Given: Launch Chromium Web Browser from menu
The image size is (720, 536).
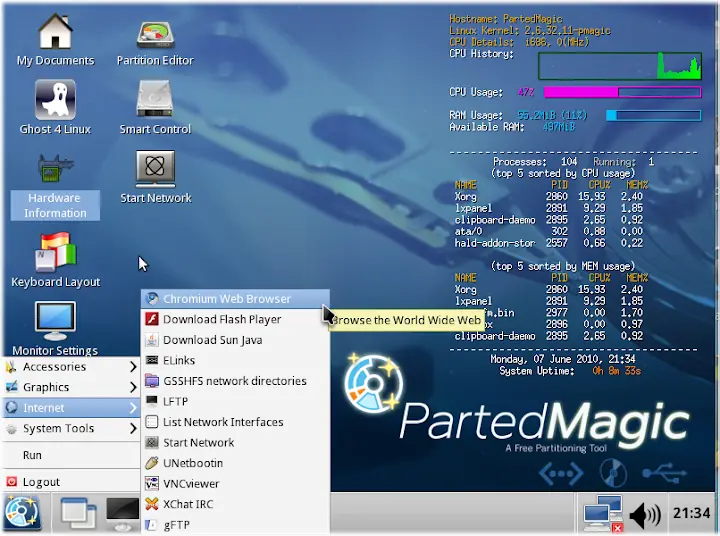Looking at the screenshot, I should [x=235, y=299].
